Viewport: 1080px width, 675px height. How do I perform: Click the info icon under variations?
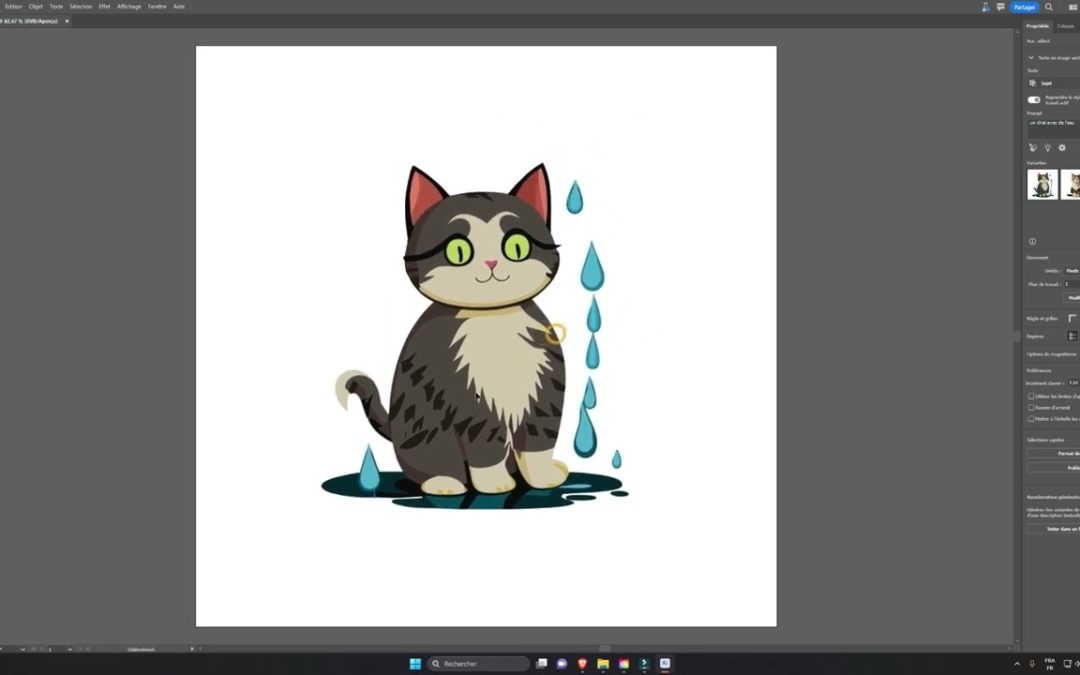coord(1032,241)
